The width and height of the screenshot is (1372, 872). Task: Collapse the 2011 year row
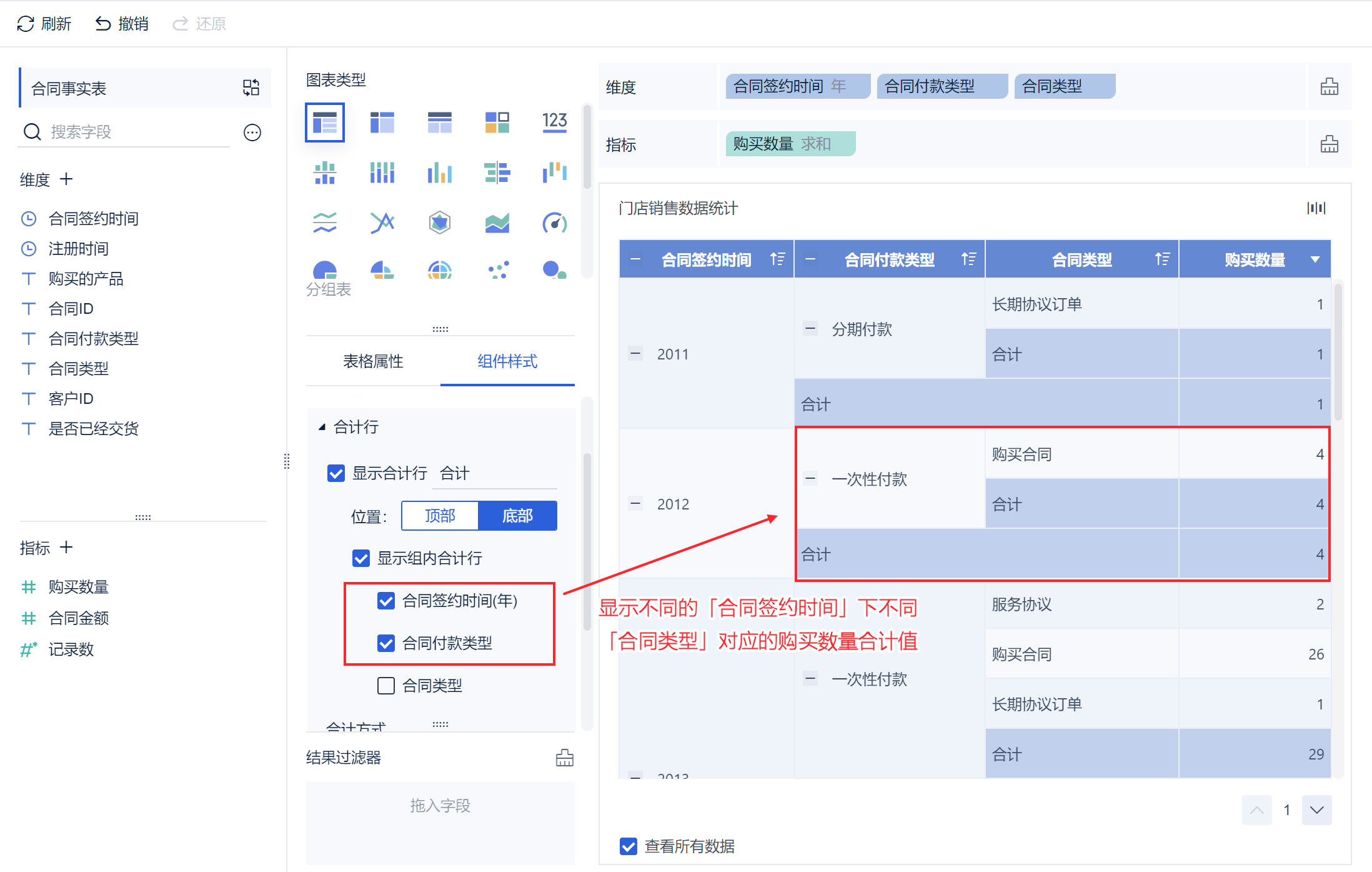[x=635, y=353]
